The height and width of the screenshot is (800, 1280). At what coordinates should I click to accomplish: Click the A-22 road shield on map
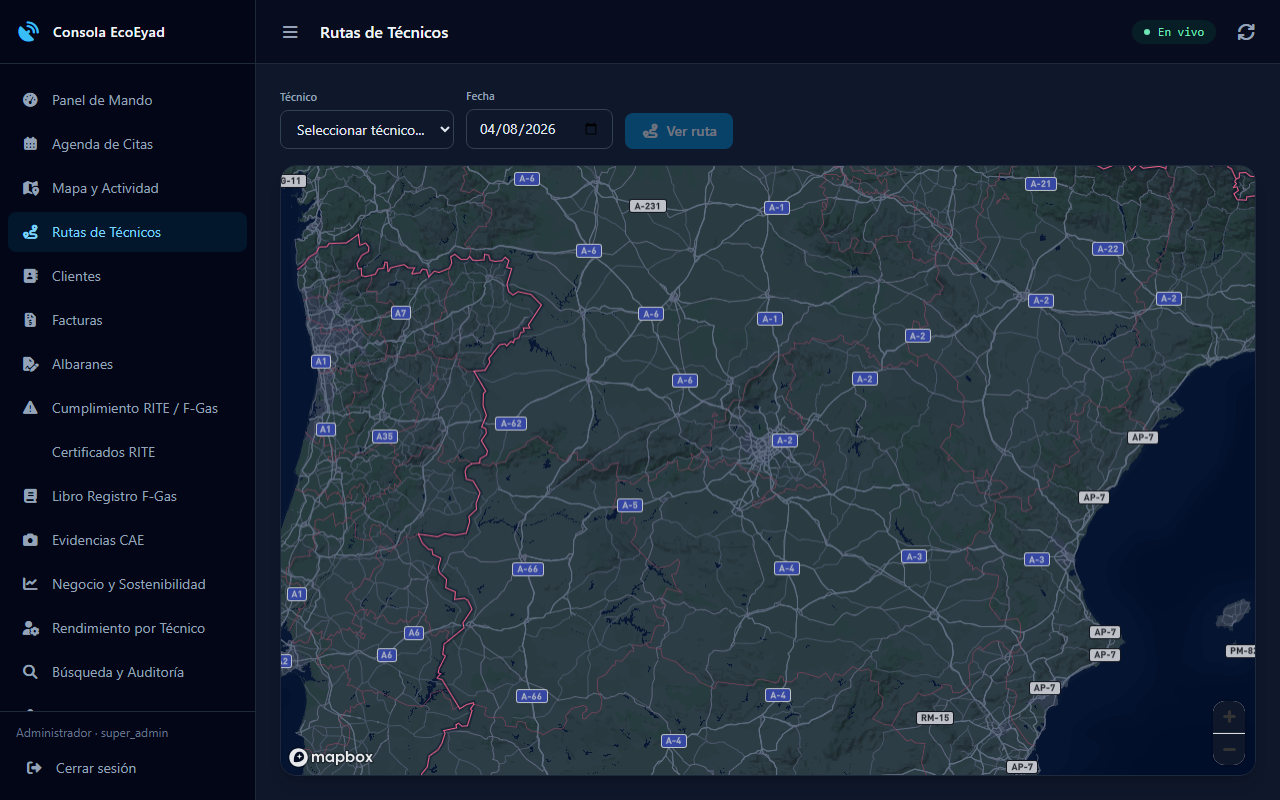1108,249
